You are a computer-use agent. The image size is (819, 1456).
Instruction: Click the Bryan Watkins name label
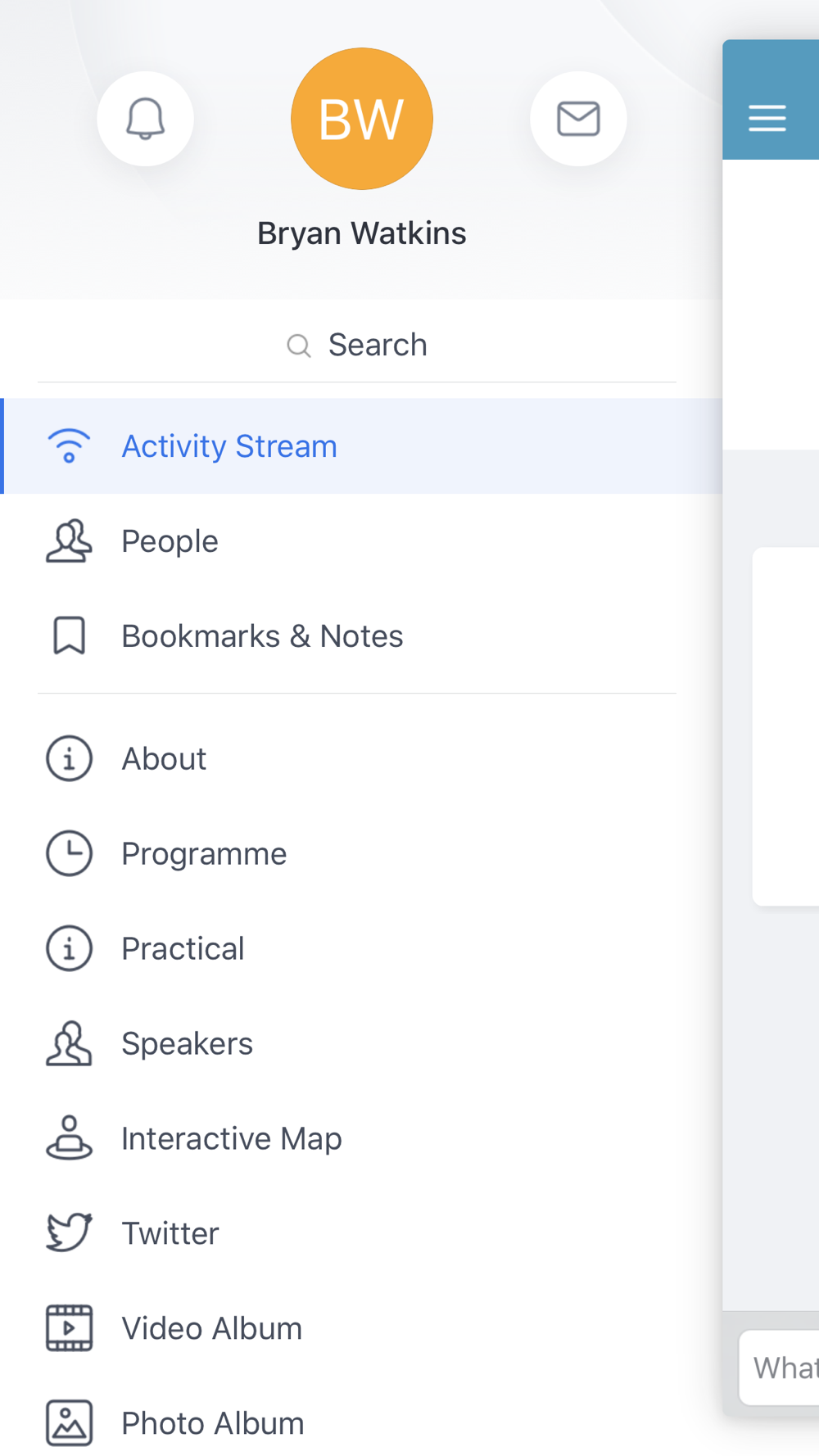tap(362, 233)
